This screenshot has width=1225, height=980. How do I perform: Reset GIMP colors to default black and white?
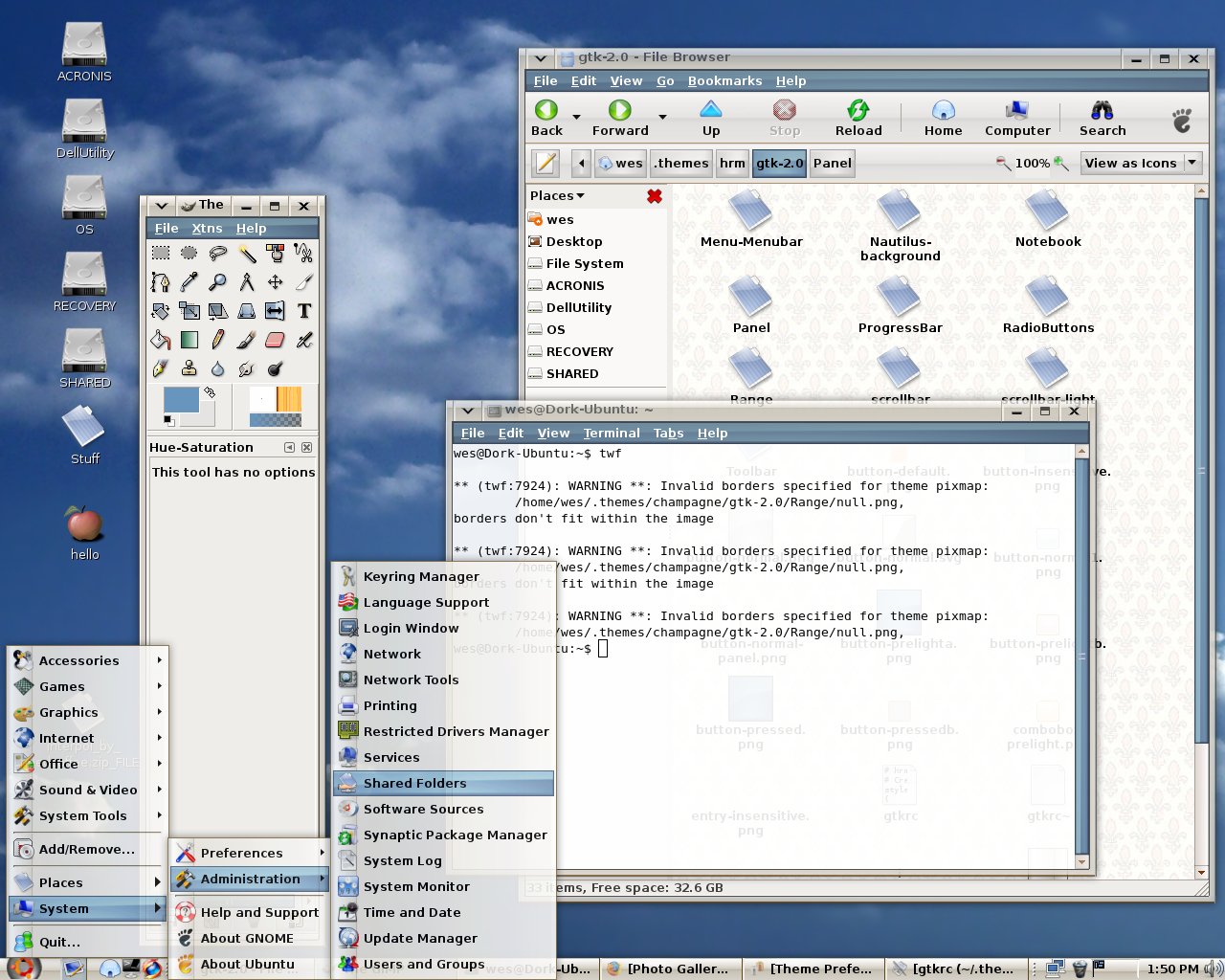168,420
